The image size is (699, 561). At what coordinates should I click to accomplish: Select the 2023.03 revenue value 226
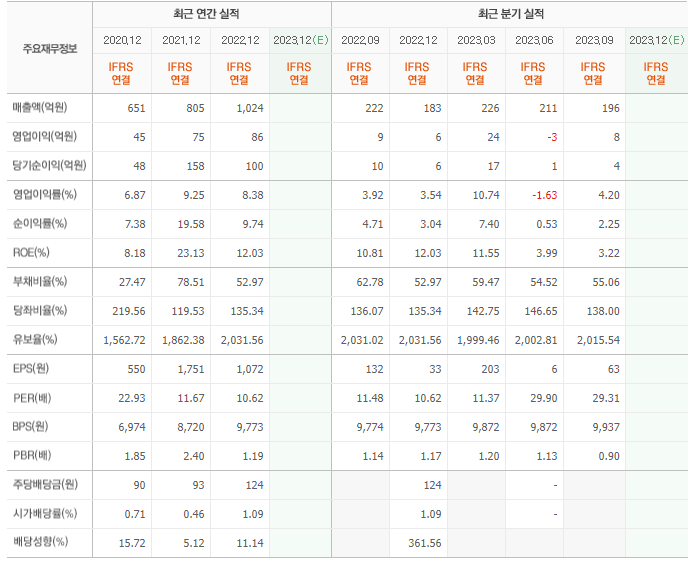pos(490,108)
